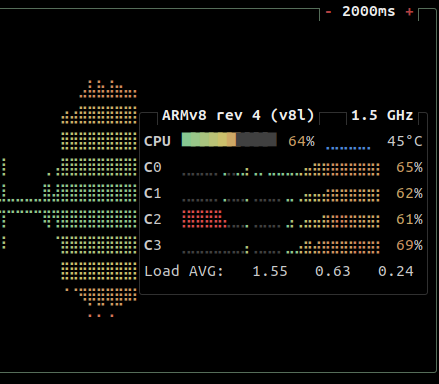Click the C2 61% usage value

coord(409,219)
